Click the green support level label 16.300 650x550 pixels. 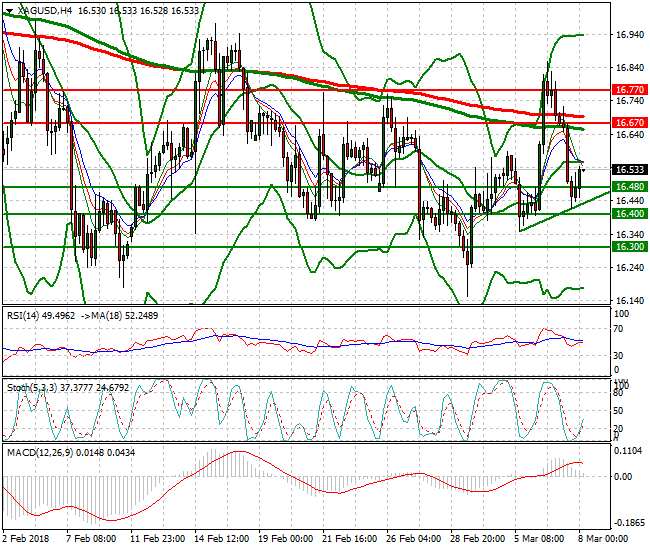[630, 247]
